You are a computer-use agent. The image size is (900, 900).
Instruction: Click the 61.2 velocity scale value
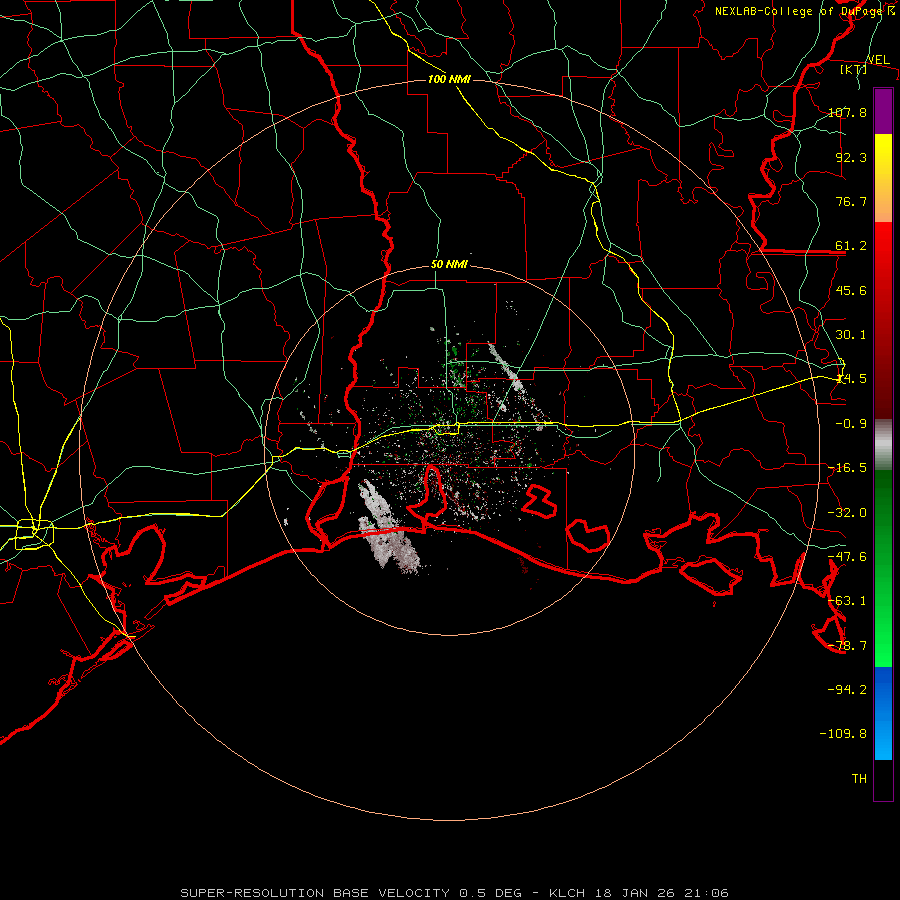tap(851, 246)
